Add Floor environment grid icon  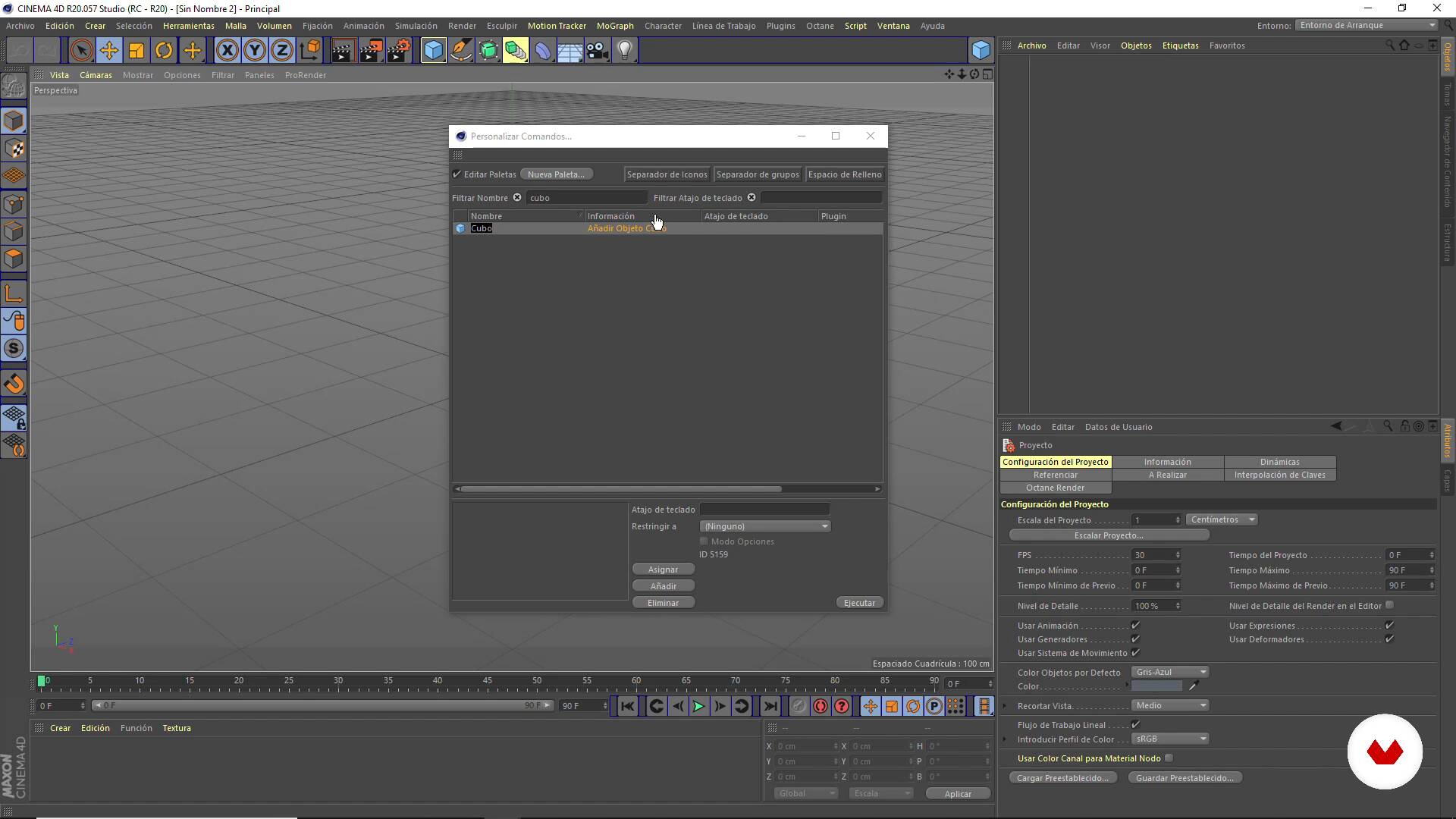click(570, 51)
